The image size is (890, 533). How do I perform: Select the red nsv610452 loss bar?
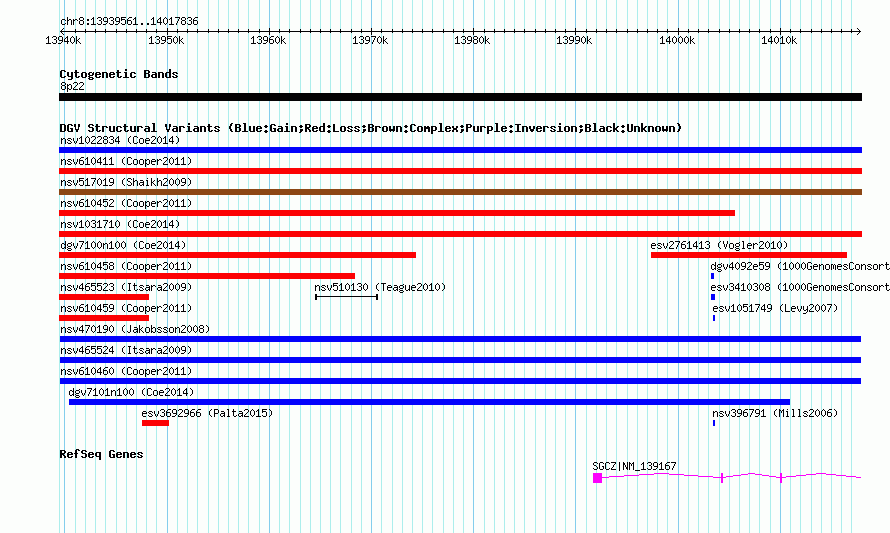click(397, 213)
